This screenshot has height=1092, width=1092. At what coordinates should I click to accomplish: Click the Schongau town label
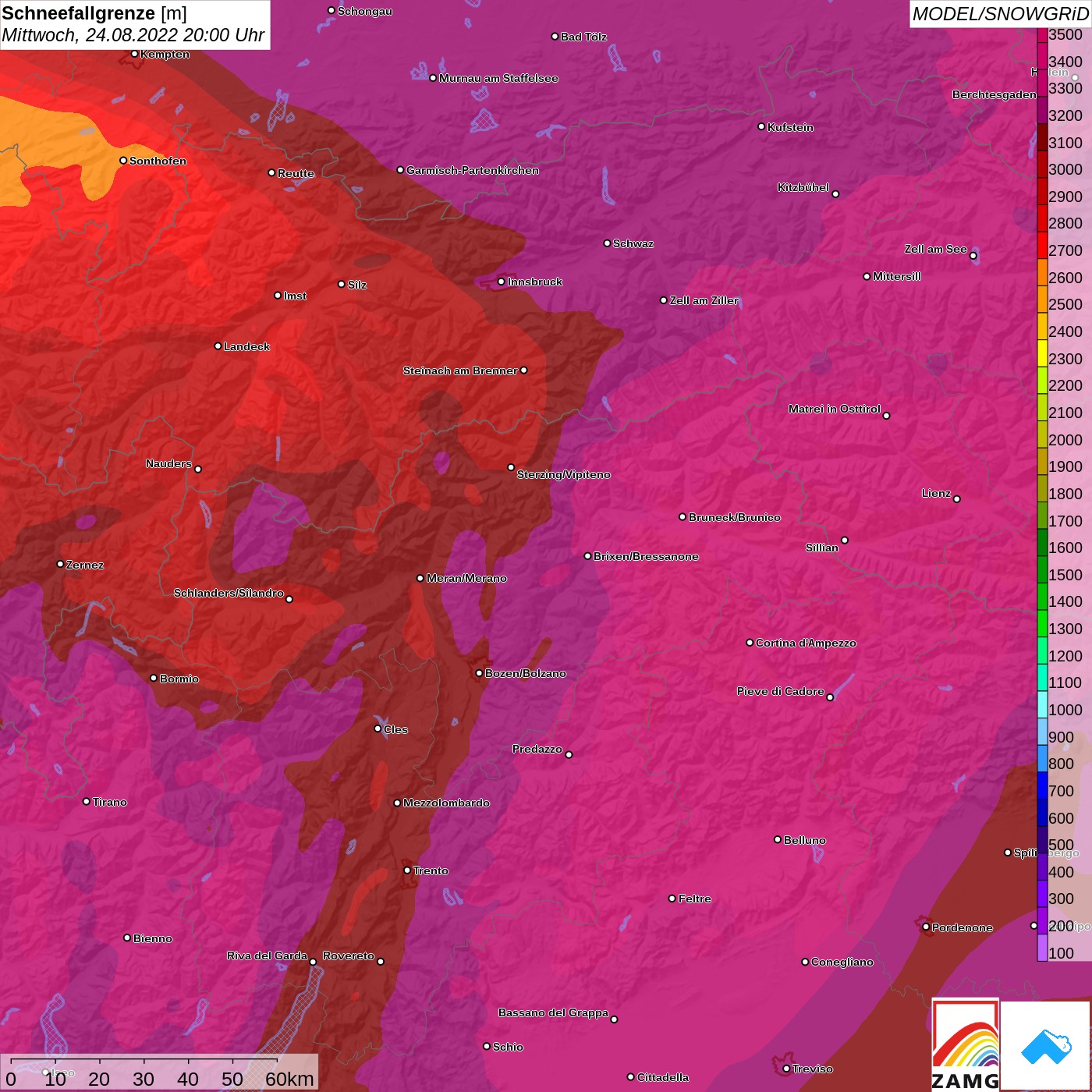pyautogui.click(x=365, y=11)
